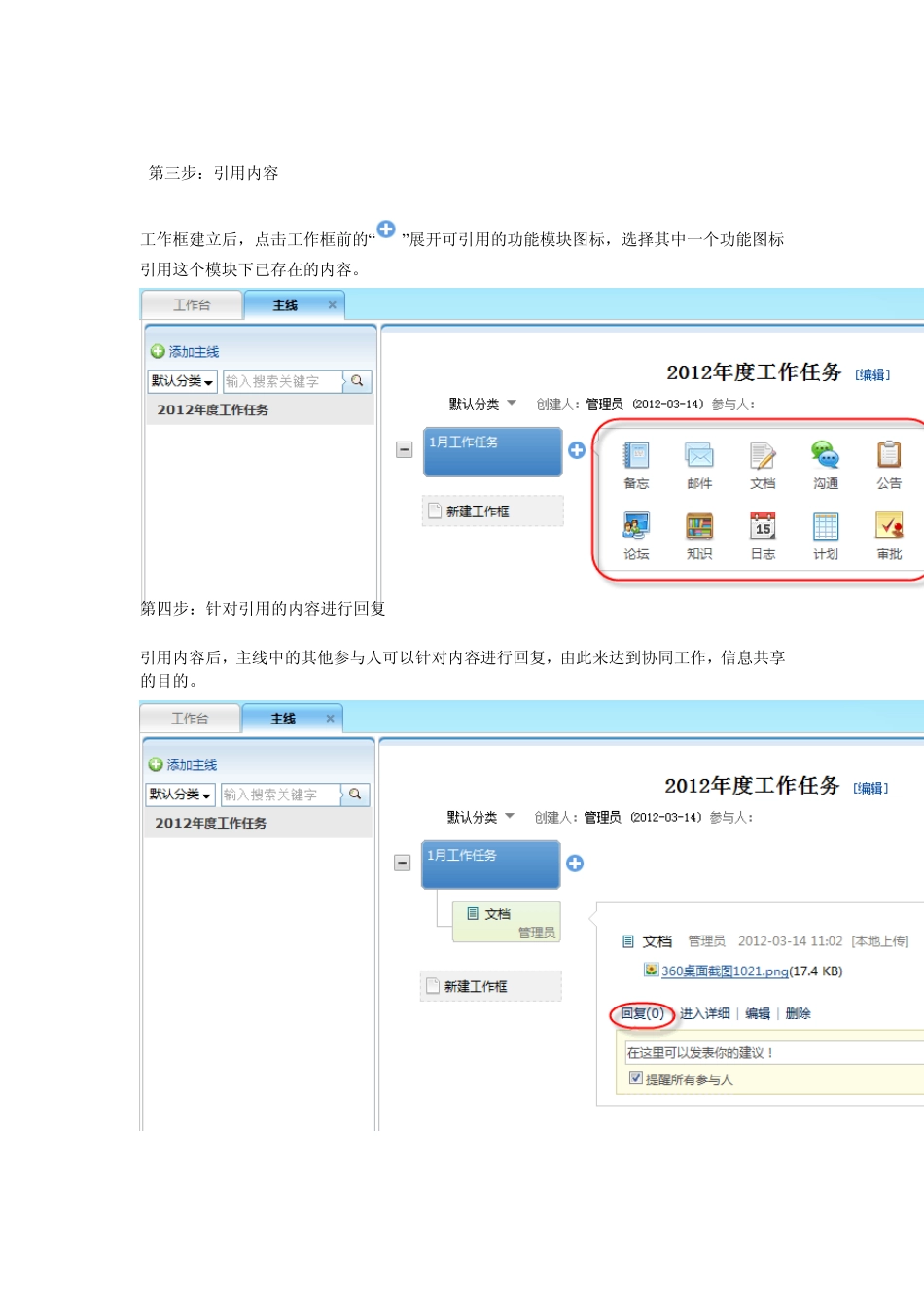This screenshot has height=1307, width=924.
Task: Open the 回复(0) reply link
Action: coord(643,1013)
